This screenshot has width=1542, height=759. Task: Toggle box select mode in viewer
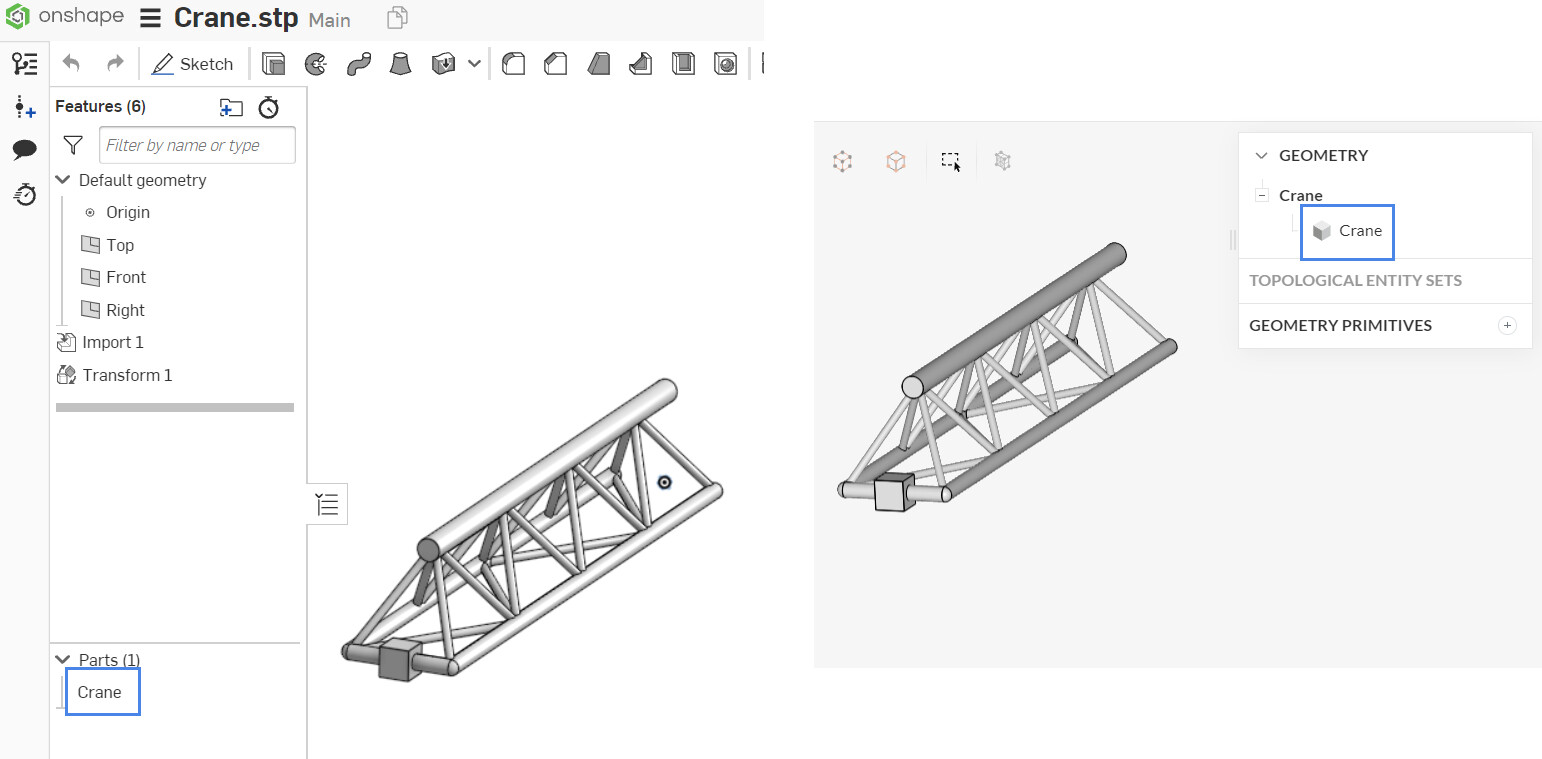(950, 160)
